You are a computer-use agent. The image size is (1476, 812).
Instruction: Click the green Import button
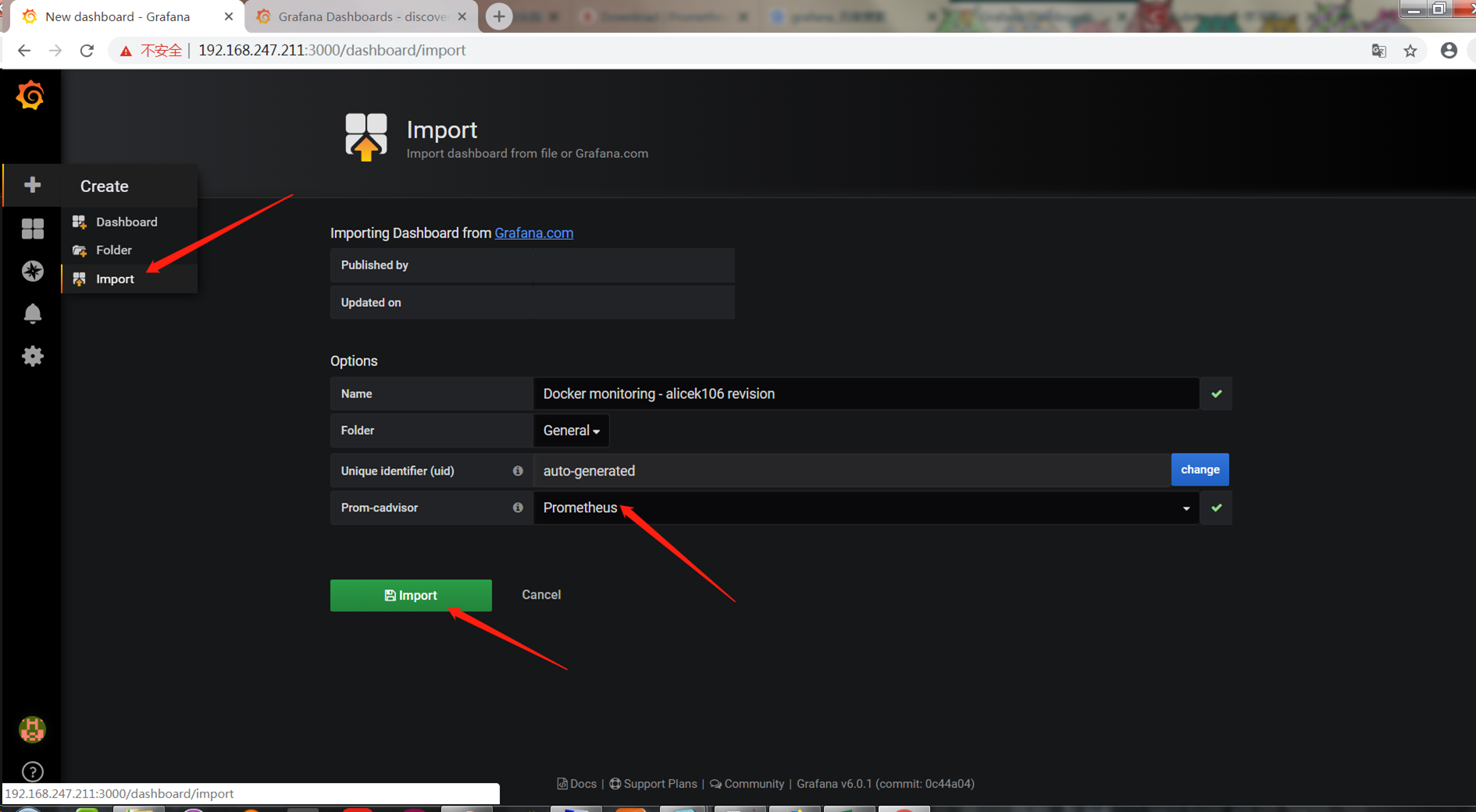coord(411,595)
